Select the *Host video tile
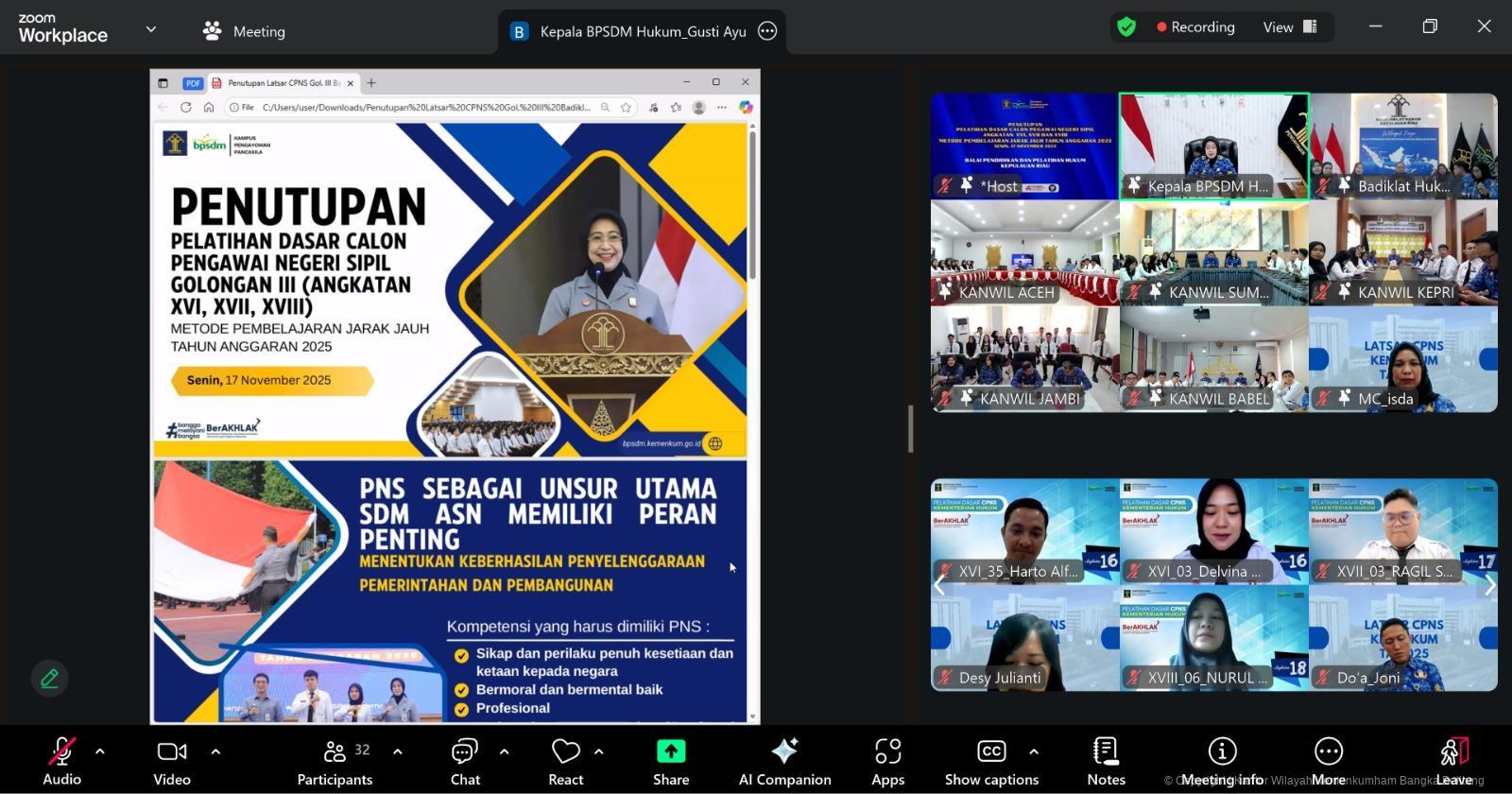 (x=1024, y=146)
